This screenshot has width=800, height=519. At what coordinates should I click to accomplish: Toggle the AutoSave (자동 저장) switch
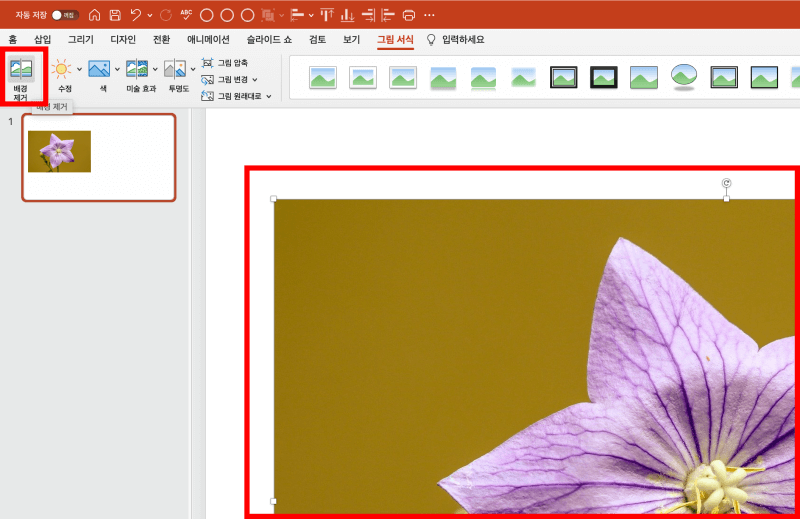(x=65, y=15)
